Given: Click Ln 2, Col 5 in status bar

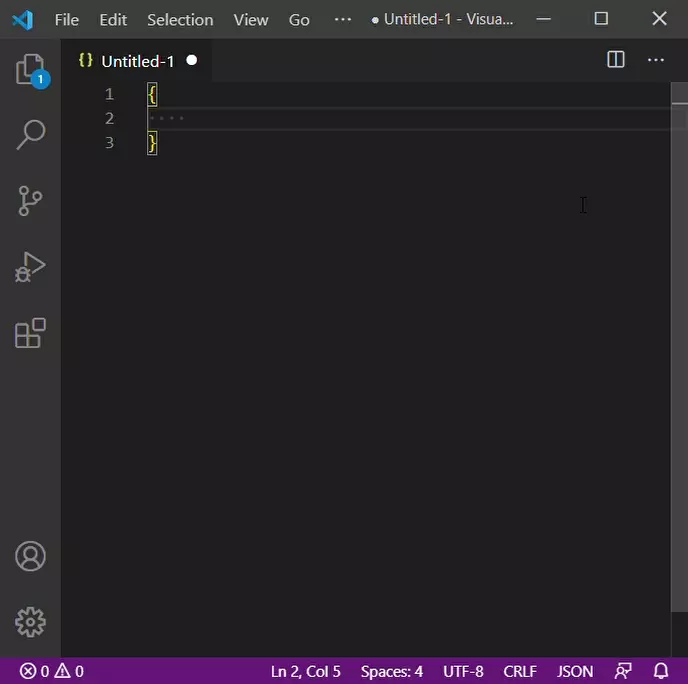Looking at the screenshot, I should (305, 671).
